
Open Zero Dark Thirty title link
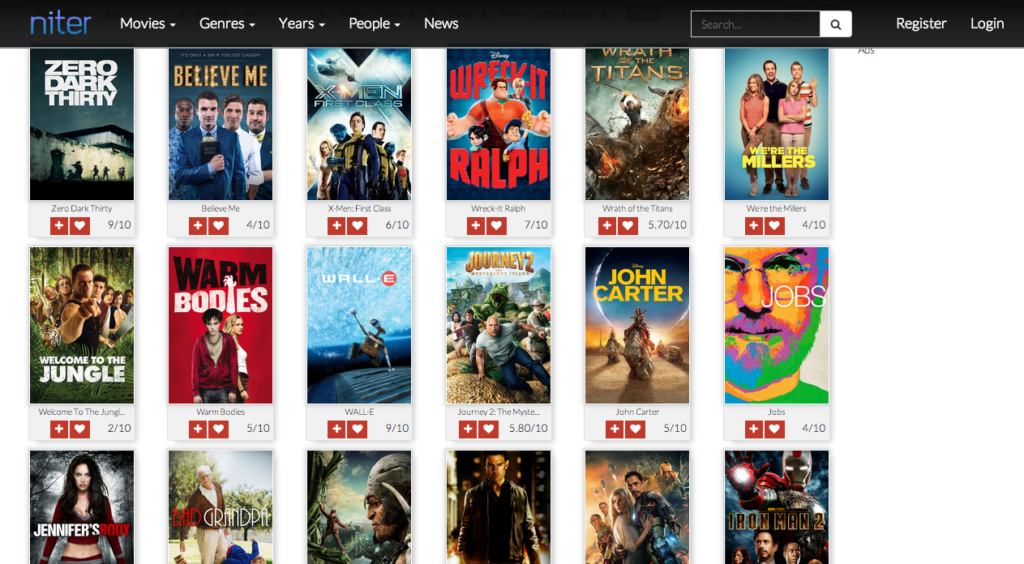(x=82, y=209)
